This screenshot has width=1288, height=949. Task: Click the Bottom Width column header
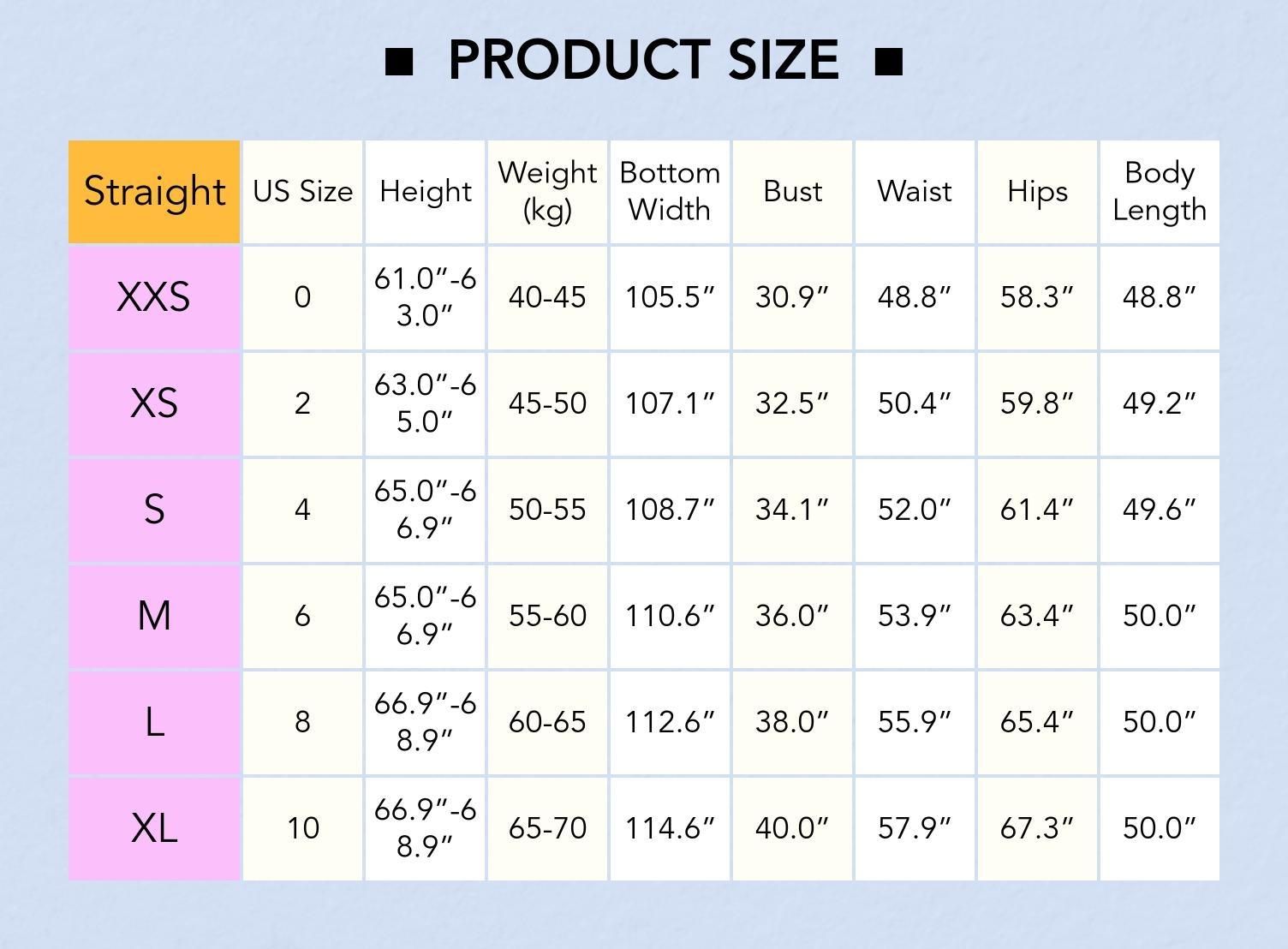point(670,191)
